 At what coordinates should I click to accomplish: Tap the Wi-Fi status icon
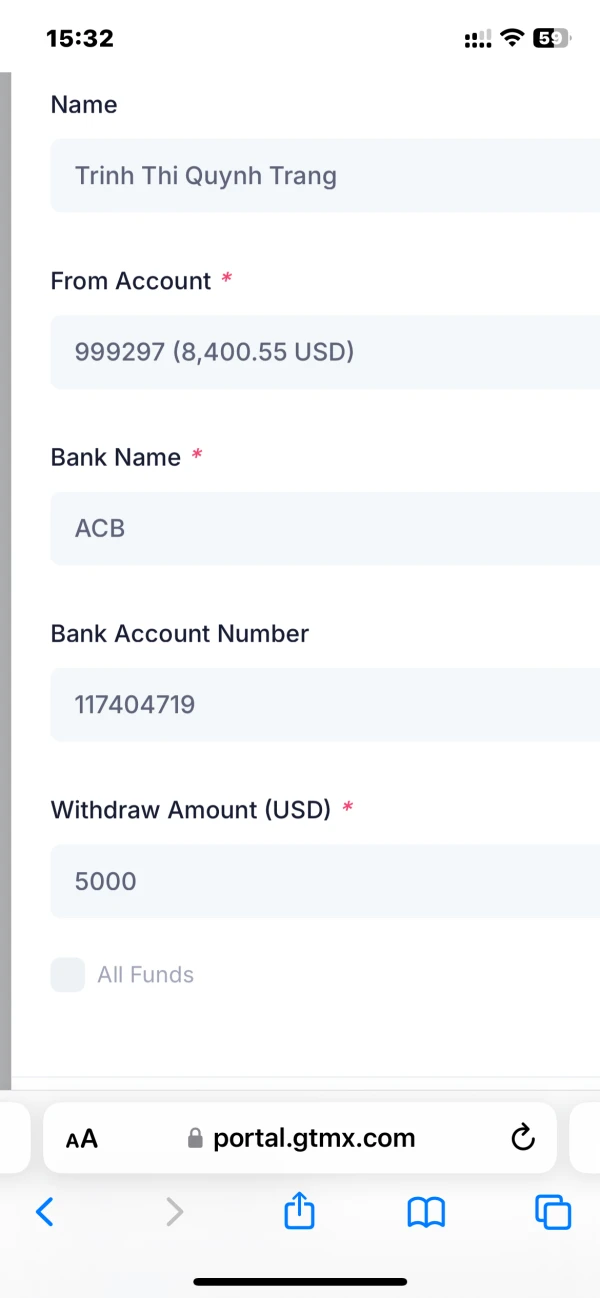click(513, 39)
